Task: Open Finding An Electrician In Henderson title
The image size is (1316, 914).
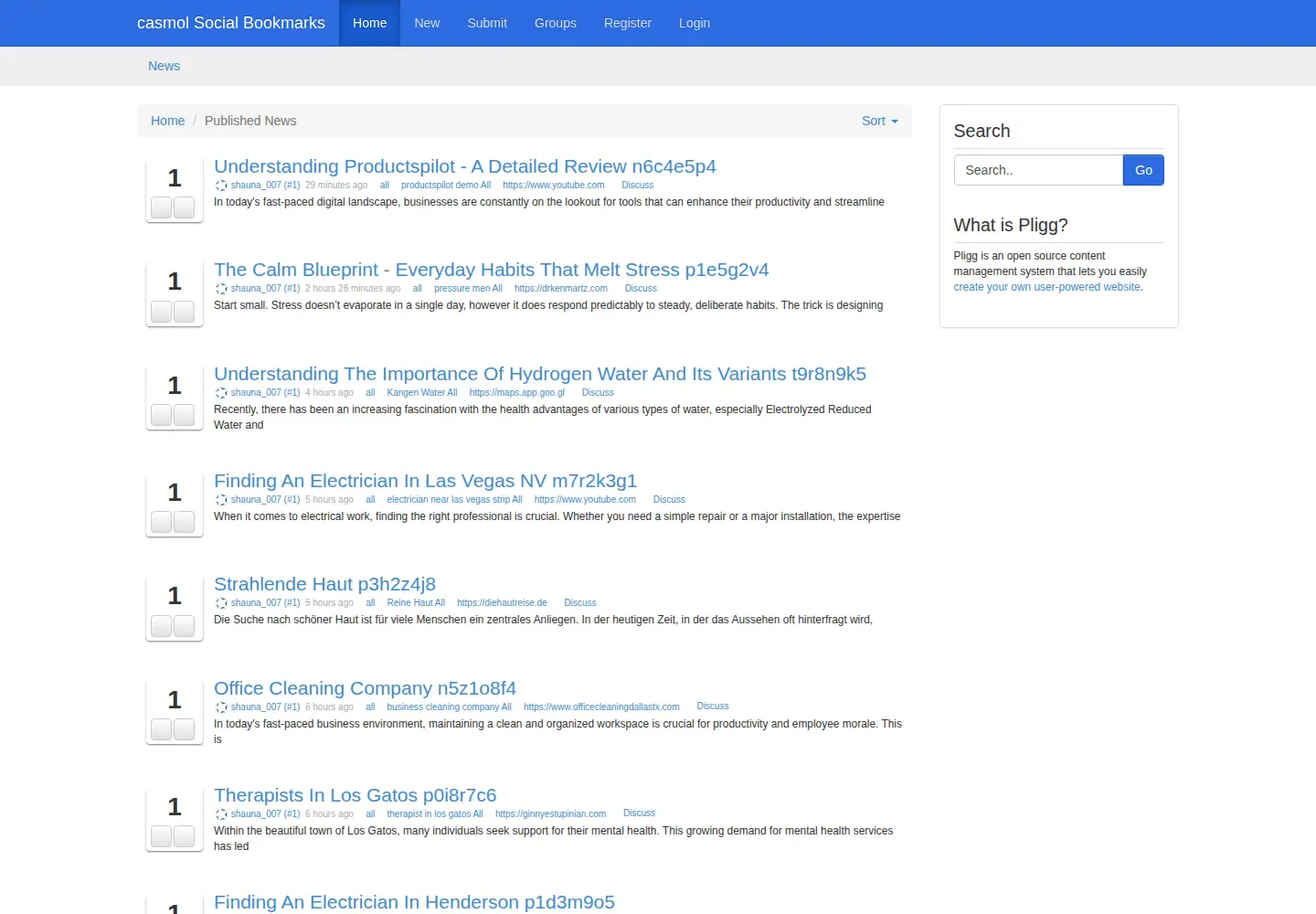Action: click(x=414, y=902)
